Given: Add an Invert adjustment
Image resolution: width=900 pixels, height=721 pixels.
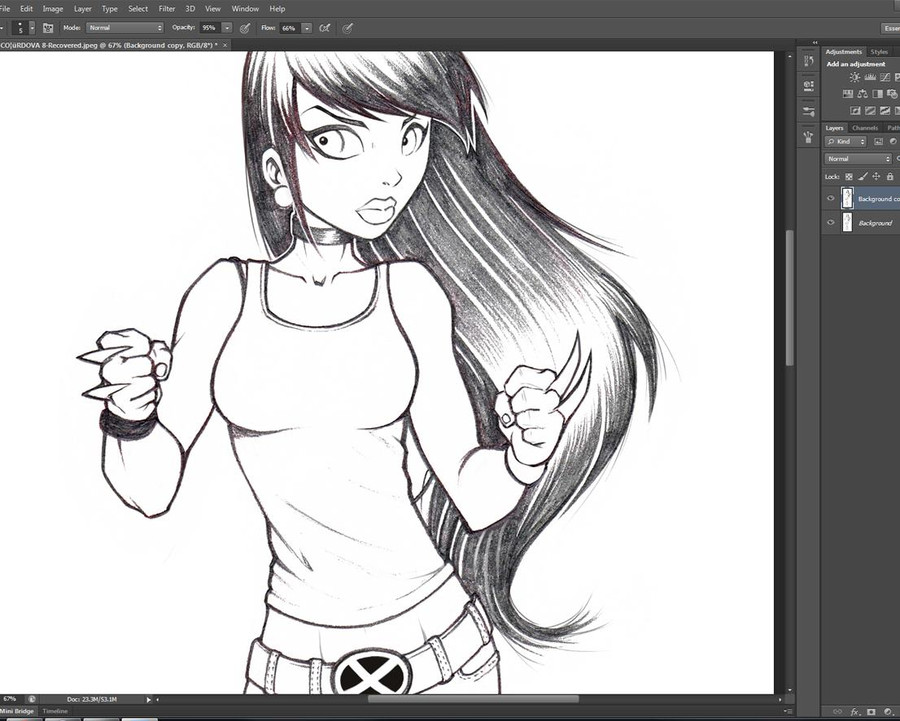Looking at the screenshot, I should coord(855,111).
